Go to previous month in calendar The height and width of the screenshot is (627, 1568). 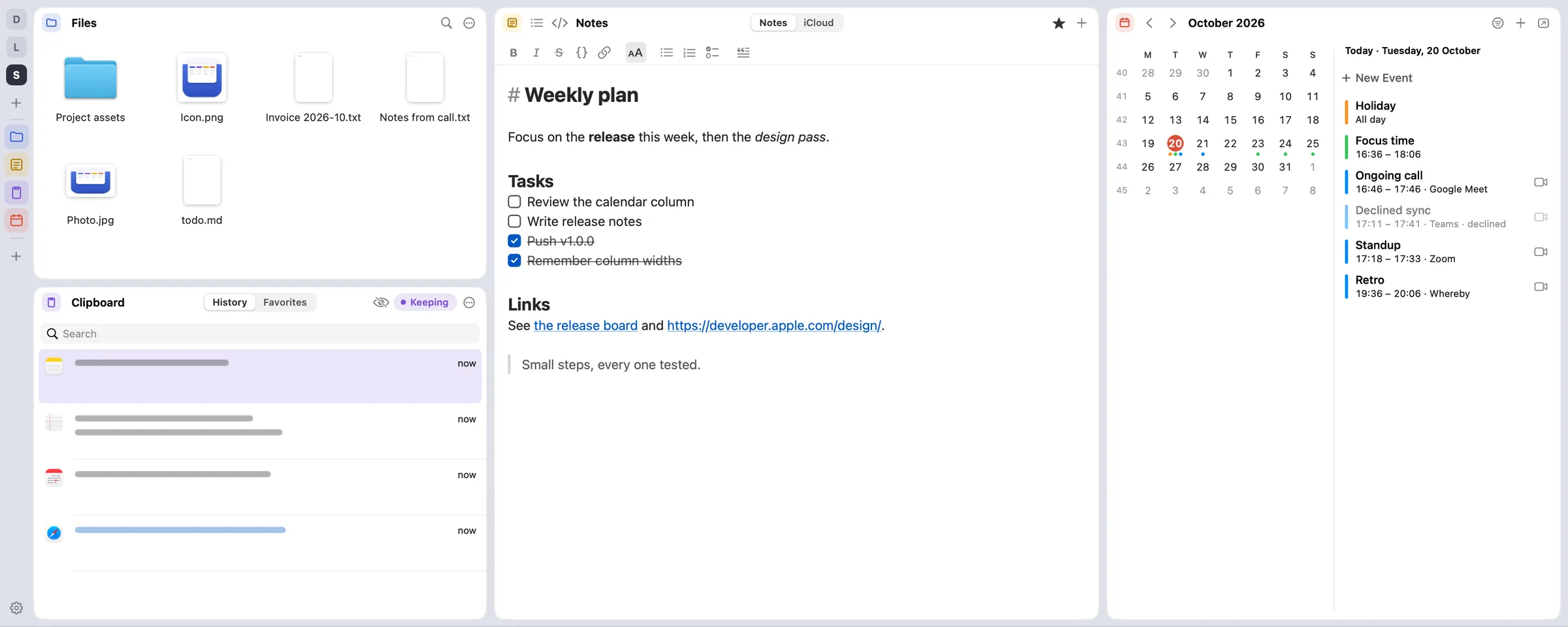(1150, 23)
